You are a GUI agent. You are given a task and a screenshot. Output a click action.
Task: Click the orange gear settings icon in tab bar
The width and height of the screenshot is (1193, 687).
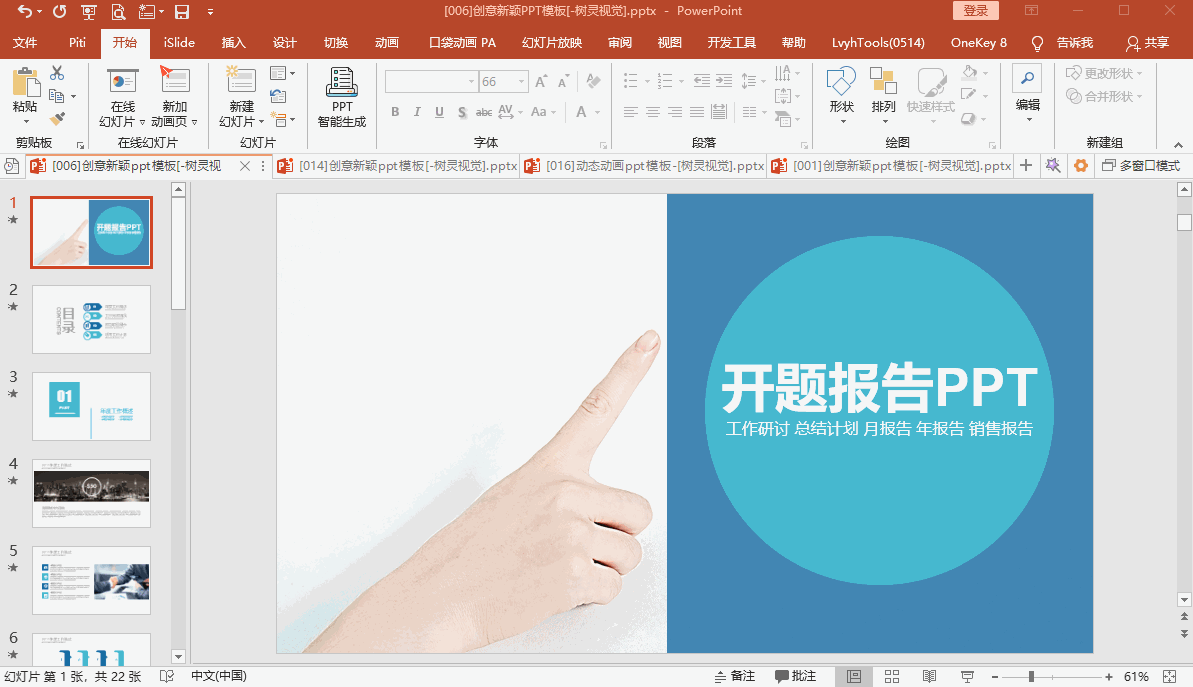[x=1080, y=166]
